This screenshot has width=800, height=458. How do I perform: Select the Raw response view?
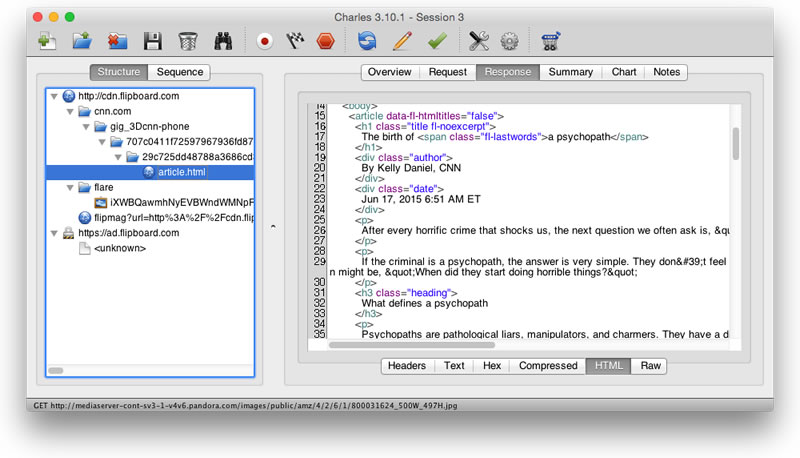point(650,366)
